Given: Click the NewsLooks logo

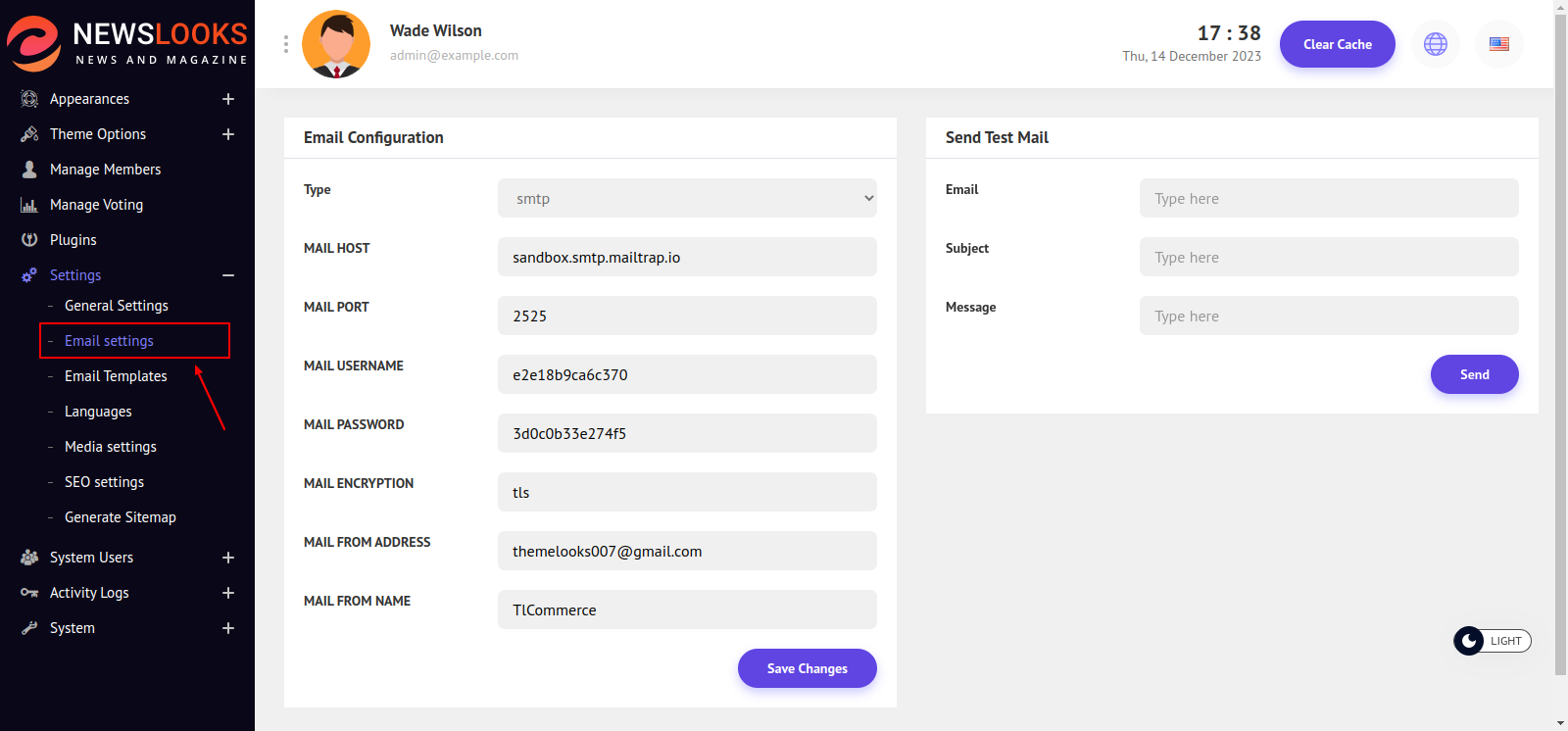Looking at the screenshot, I should pos(127,44).
